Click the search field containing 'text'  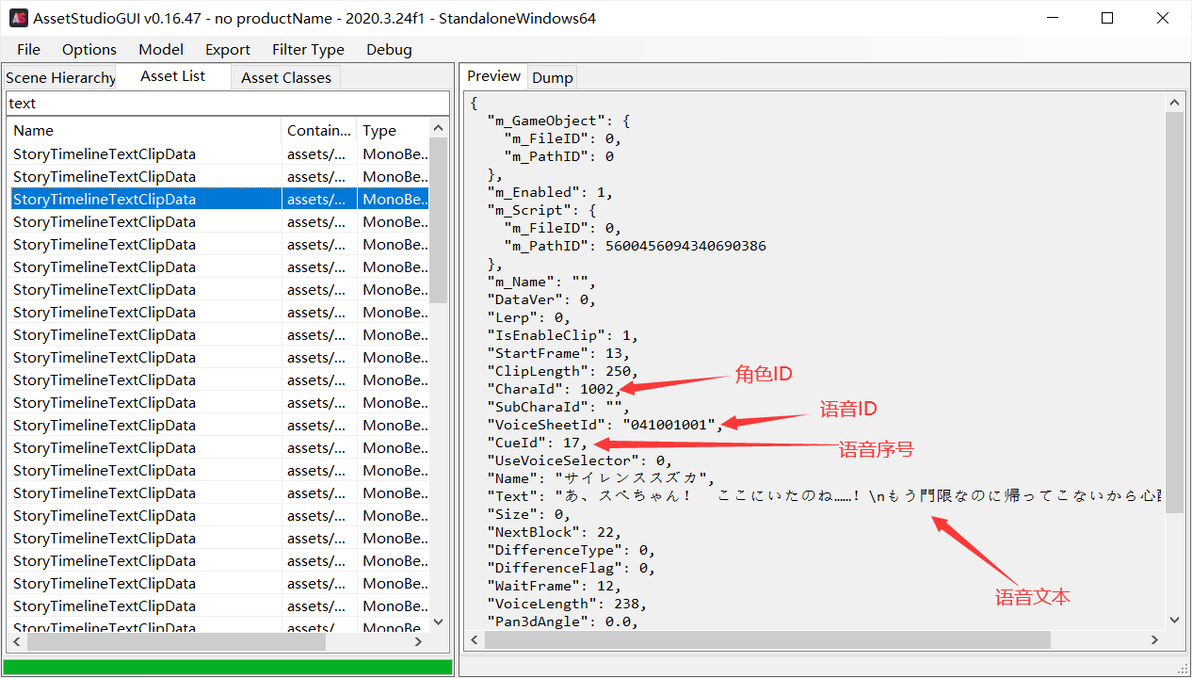(227, 103)
